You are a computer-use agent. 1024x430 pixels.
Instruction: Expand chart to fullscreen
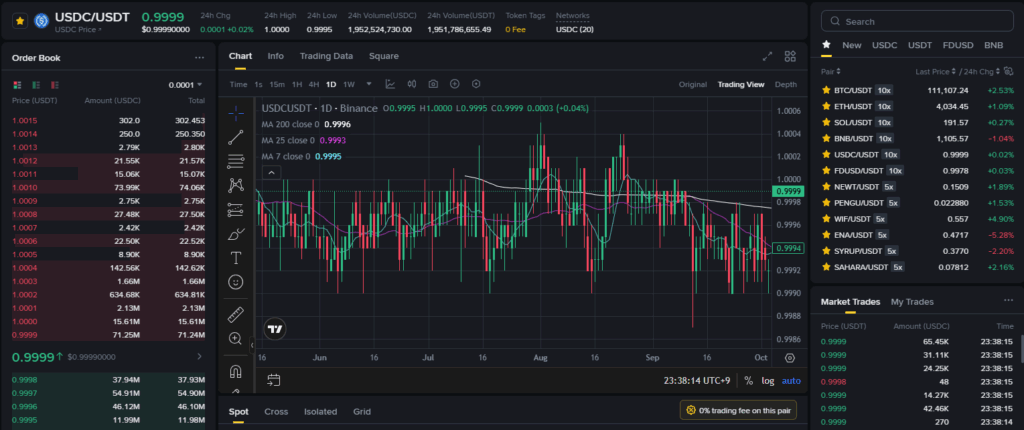point(767,57)
